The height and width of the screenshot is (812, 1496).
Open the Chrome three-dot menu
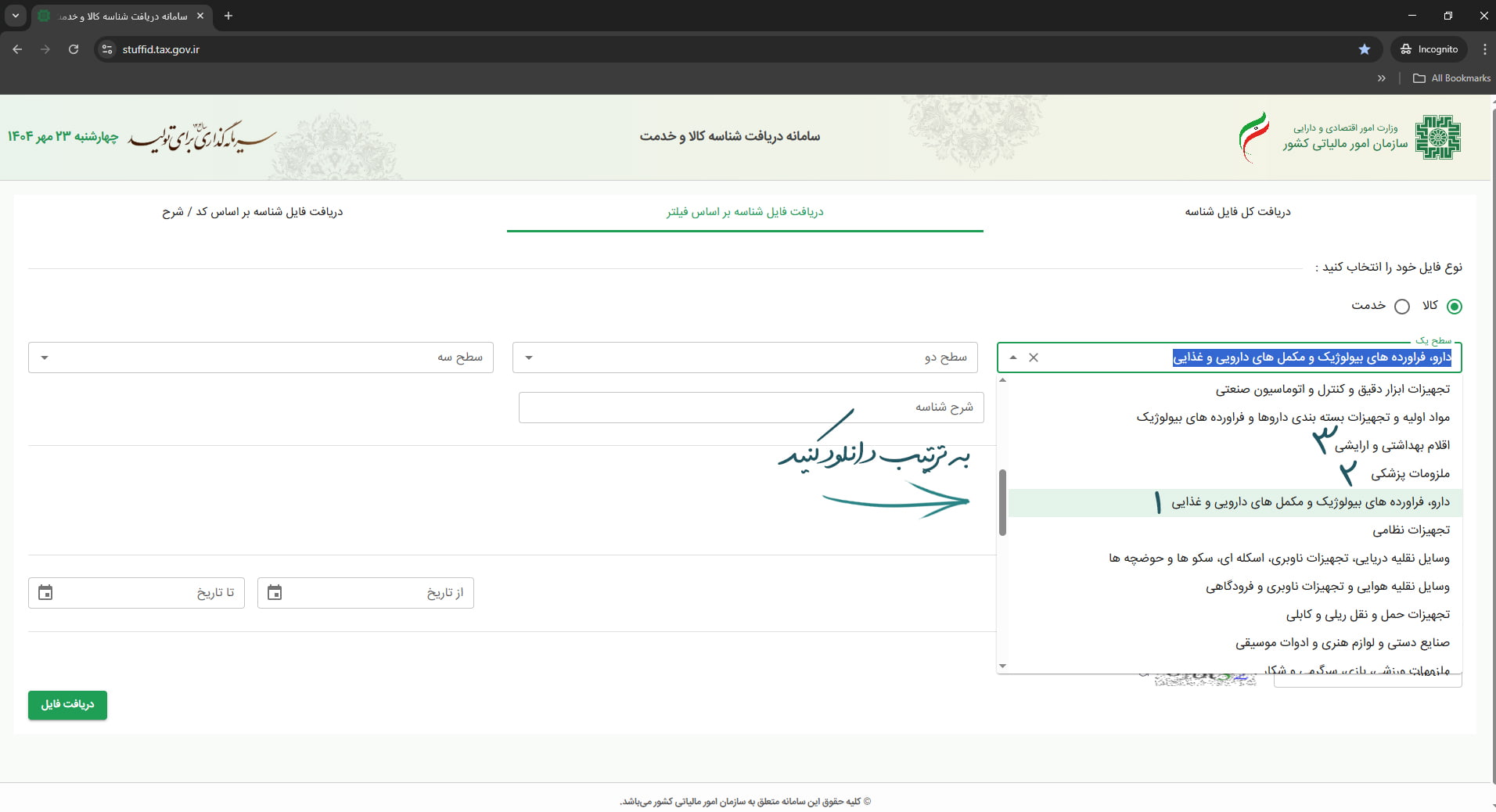point(1484,49)
